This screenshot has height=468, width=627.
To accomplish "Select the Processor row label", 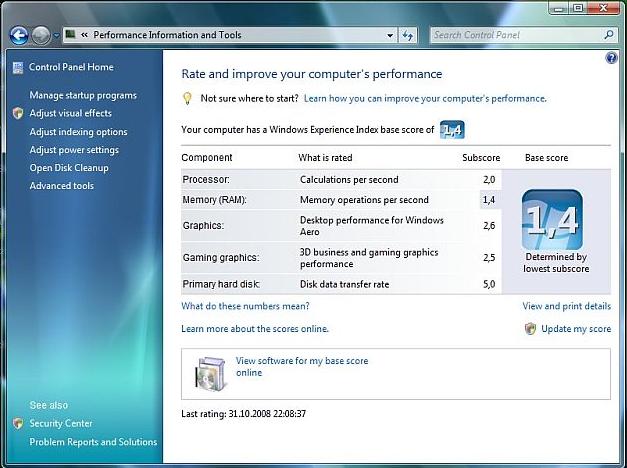I will [x=206, y=179].
